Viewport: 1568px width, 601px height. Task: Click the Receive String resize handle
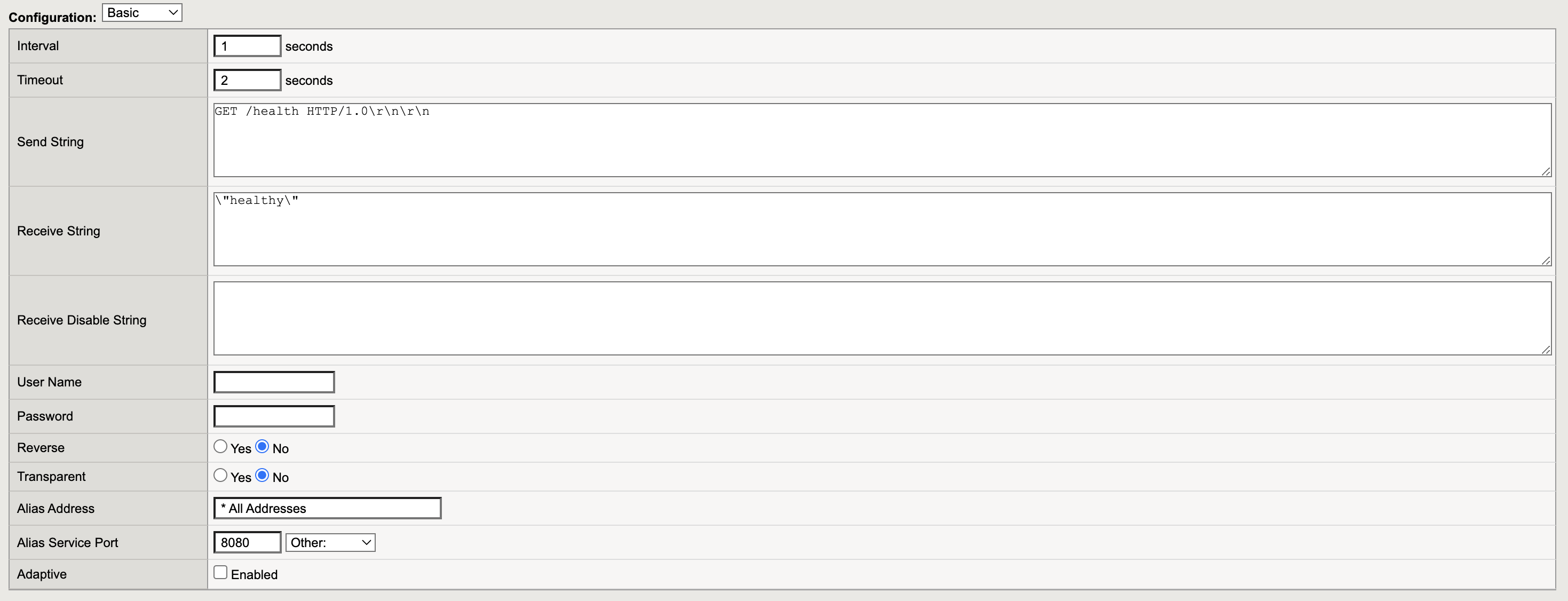(x=1545, y=260)
